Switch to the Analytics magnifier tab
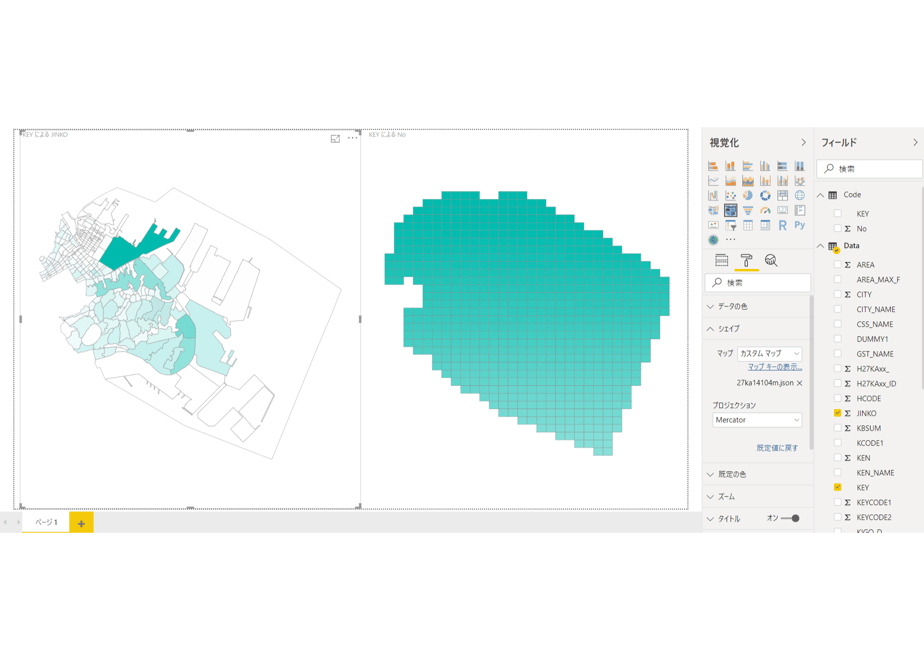This screenshot has height=660, width=924. click(771, 260)
